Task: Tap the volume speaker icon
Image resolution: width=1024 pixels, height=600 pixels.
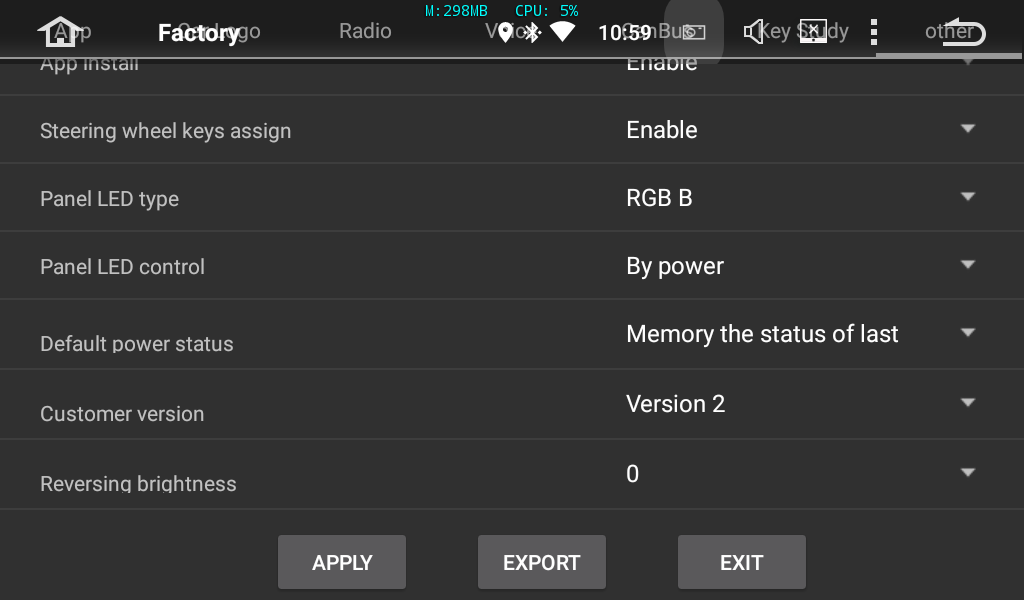Action: [753, 32]
